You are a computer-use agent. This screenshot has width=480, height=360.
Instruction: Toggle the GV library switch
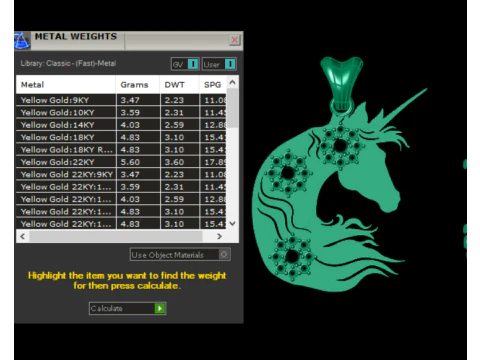click(x=185, y=64)
